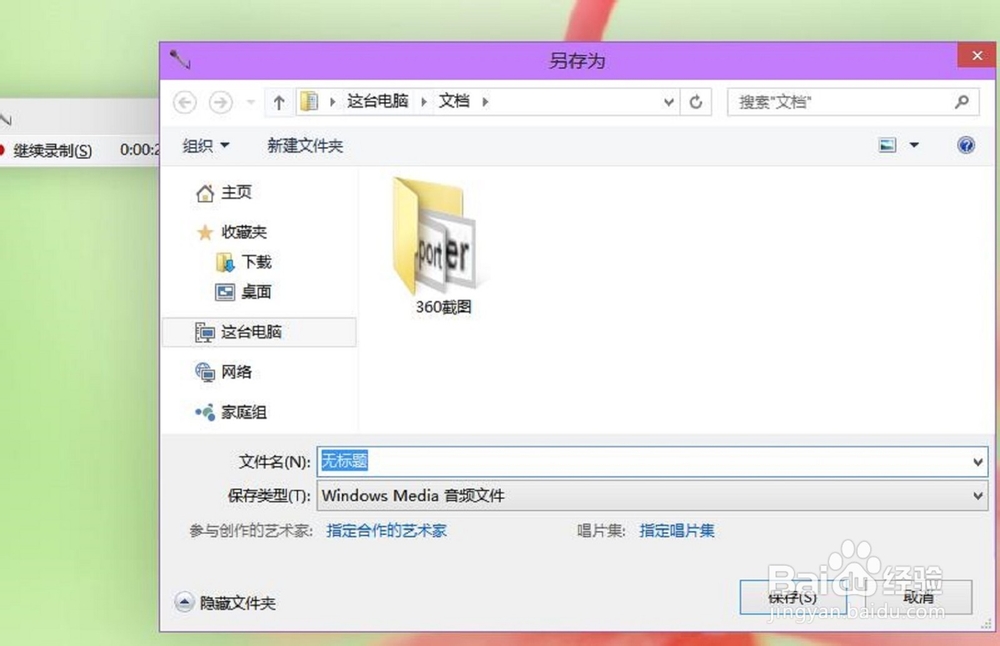Click the microphone icon in title bar
Image resolution: width=1000 pixels, height=646 pixels.
click(180, 60)
